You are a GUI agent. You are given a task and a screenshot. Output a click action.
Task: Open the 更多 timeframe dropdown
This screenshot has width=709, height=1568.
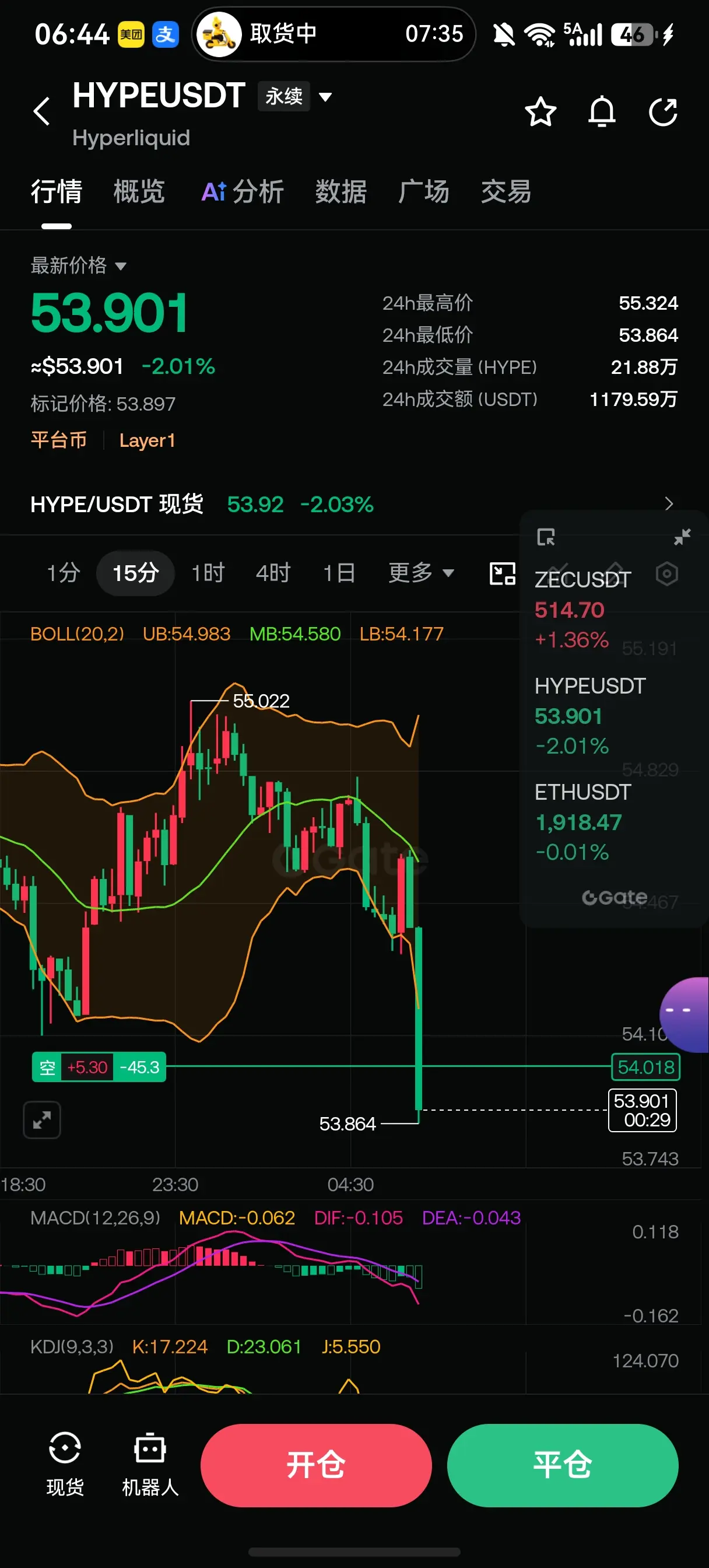click(x=421, y=573)
